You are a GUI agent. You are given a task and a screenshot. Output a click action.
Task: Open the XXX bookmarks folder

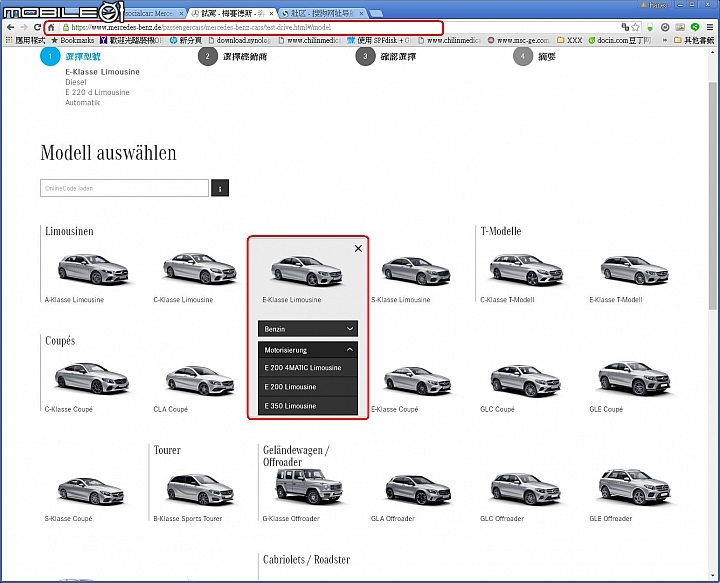coord(570,40)
